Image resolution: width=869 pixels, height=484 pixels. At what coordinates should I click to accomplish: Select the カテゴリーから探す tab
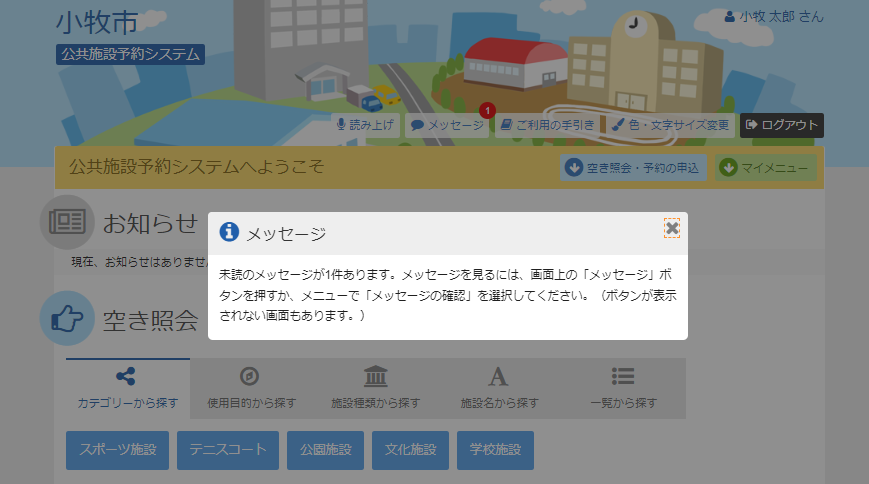pyautogui.click(x=127, y=389)
